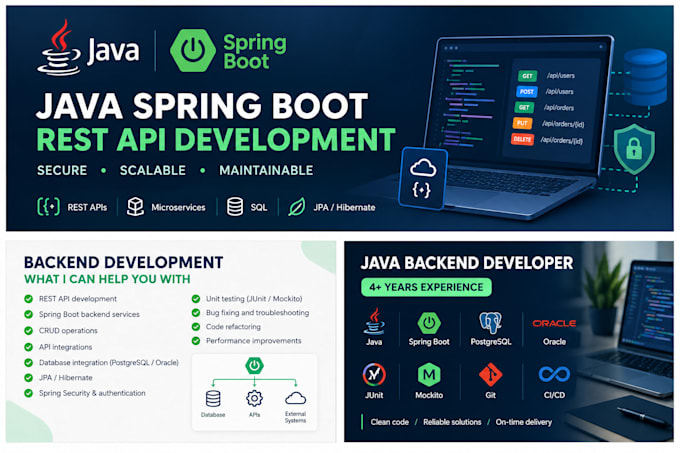The image size is (680, 453).
Task: Click the green Mockito hexagon icon
Action: coord(429,375)
